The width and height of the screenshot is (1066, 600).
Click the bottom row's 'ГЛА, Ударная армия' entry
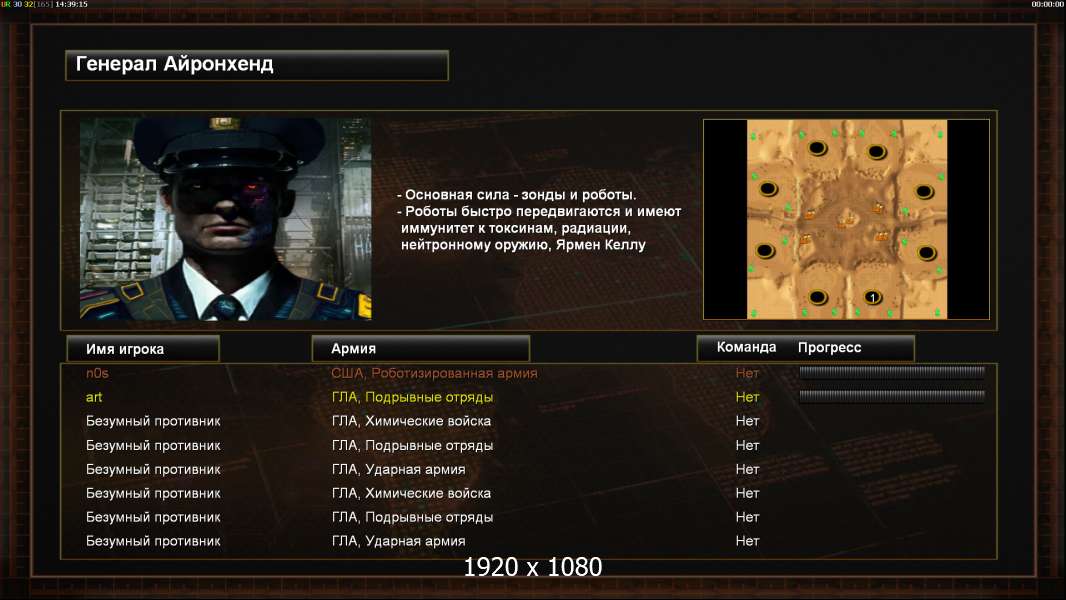[398, 542]
